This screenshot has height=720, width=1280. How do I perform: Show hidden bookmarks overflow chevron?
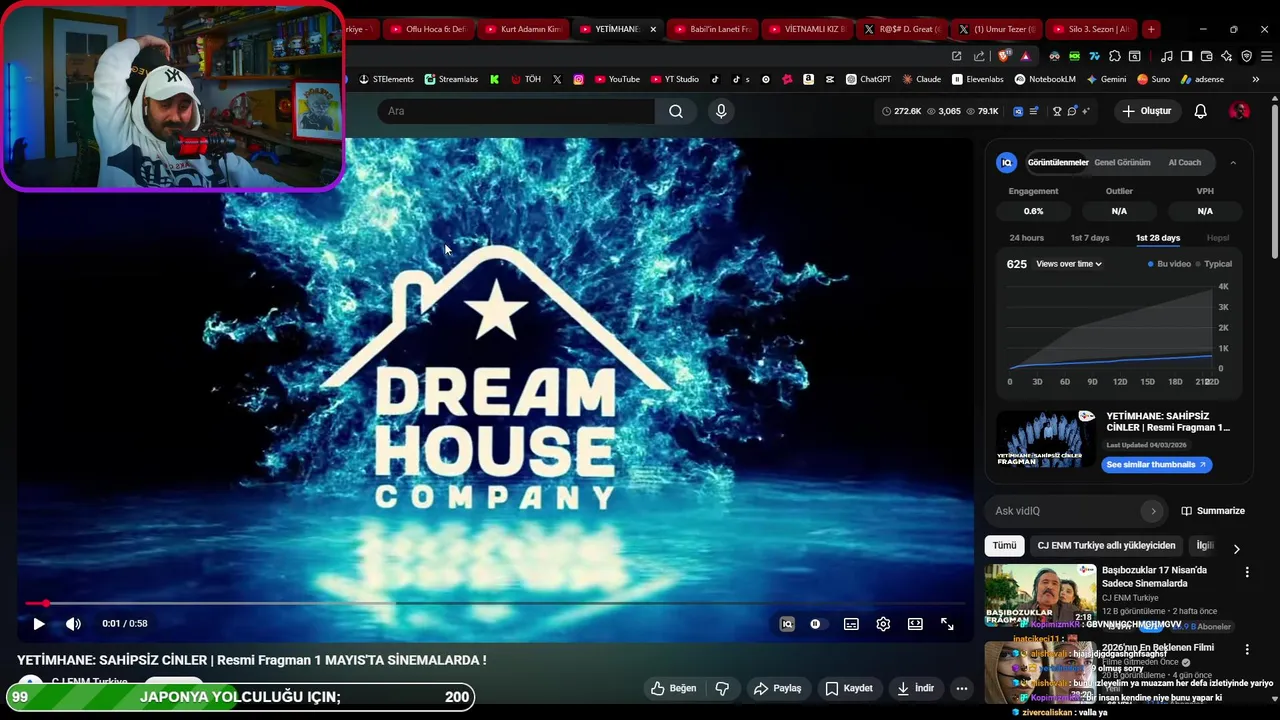pyautogui.click(x=1256, y=79)
